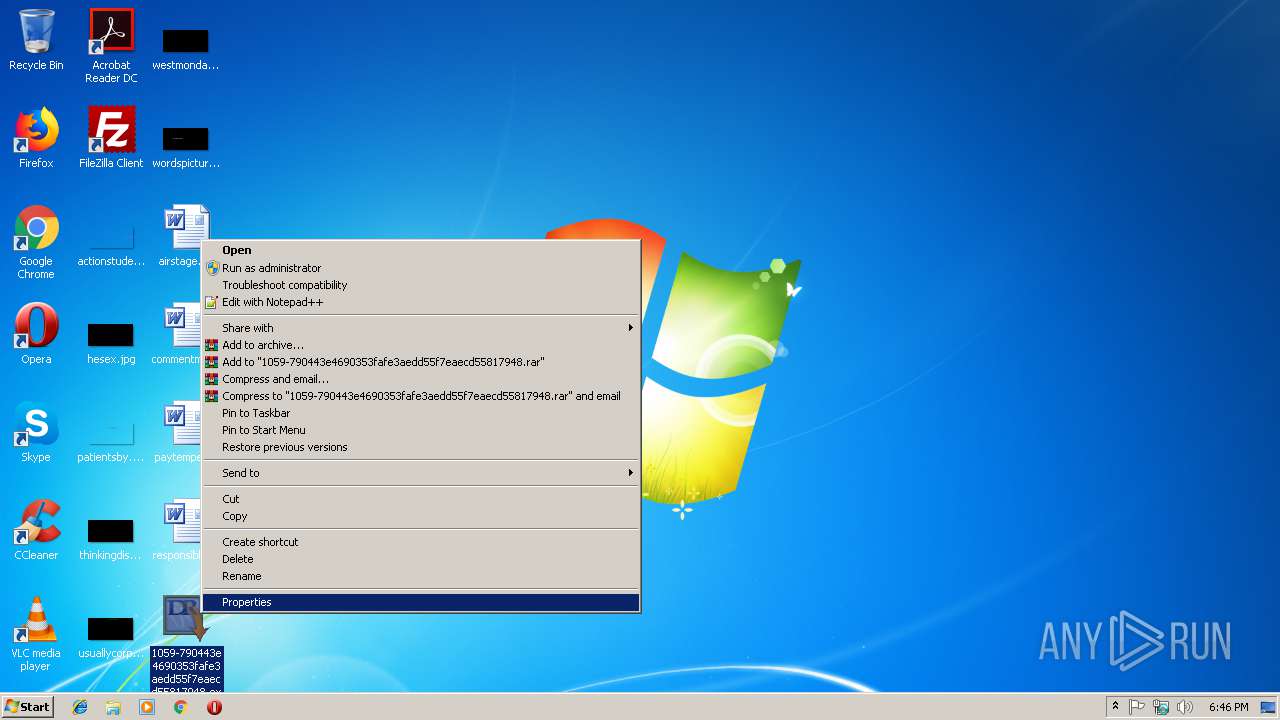Select the Skype desktop icon
Viewport: 1280px width, 720px height.
coord(36,432)
